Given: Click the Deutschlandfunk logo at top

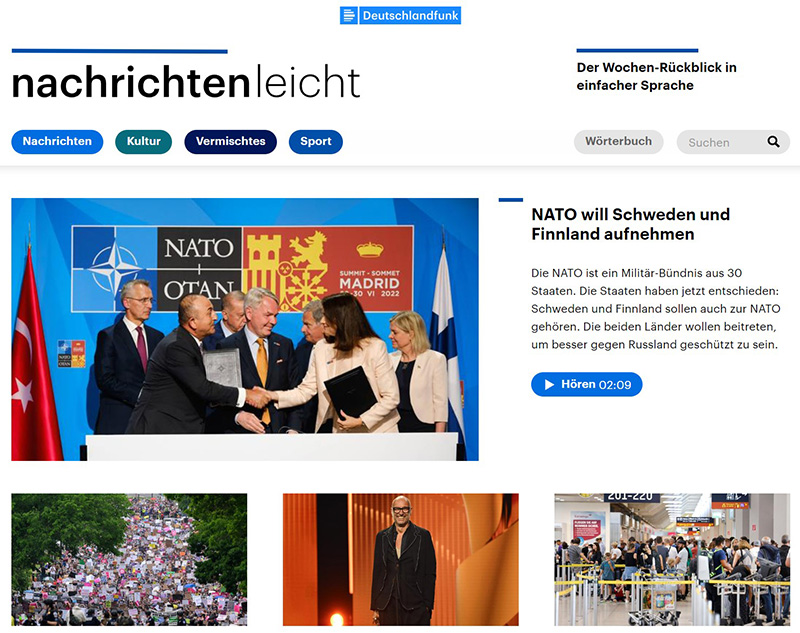Looking at the screenshot, I should tap(401, 15).
